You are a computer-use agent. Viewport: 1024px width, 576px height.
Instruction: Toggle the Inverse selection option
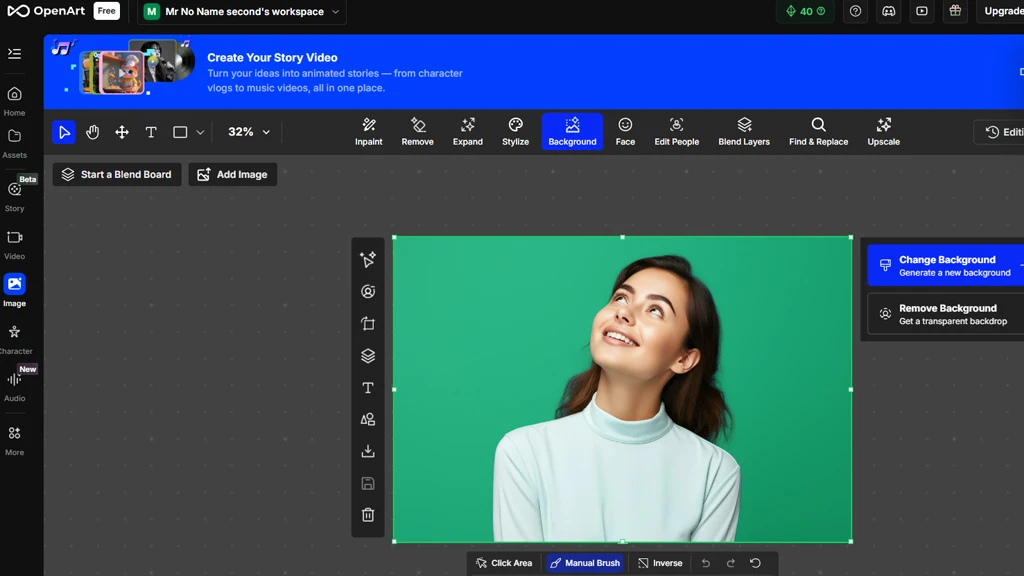[660, 563]
